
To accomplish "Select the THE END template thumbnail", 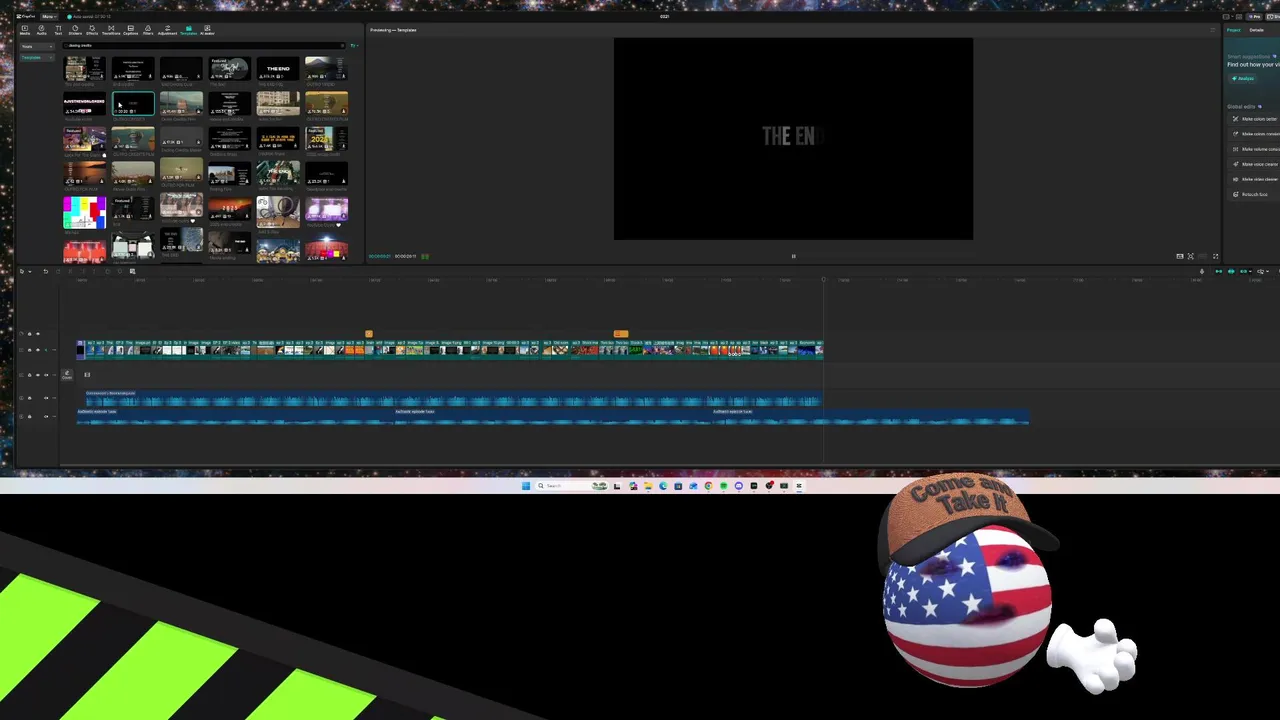I will tap(278, 68).
